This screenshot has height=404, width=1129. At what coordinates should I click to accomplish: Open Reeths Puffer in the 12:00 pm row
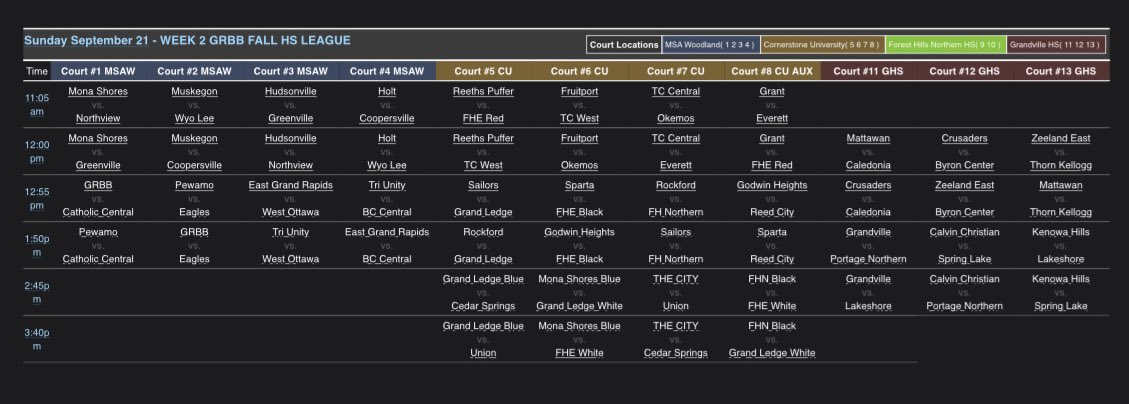click(x=483, y=138)
